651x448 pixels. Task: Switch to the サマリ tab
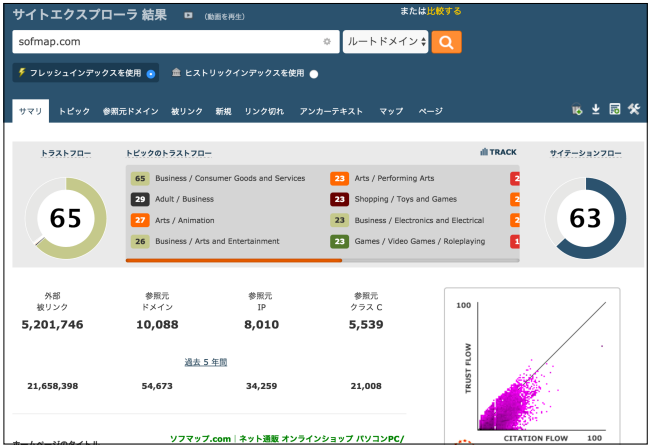[31, 111]
